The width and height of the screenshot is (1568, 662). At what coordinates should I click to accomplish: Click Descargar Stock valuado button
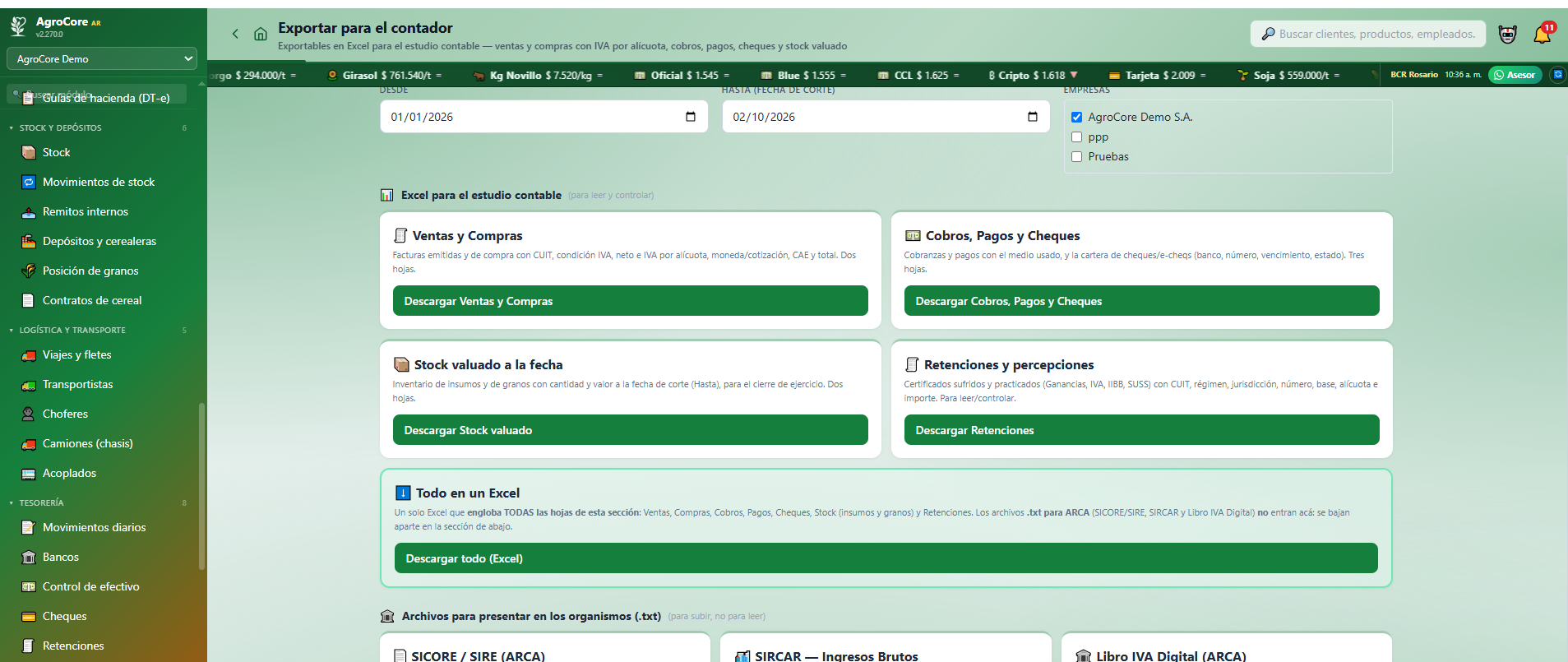pos(631,430)
